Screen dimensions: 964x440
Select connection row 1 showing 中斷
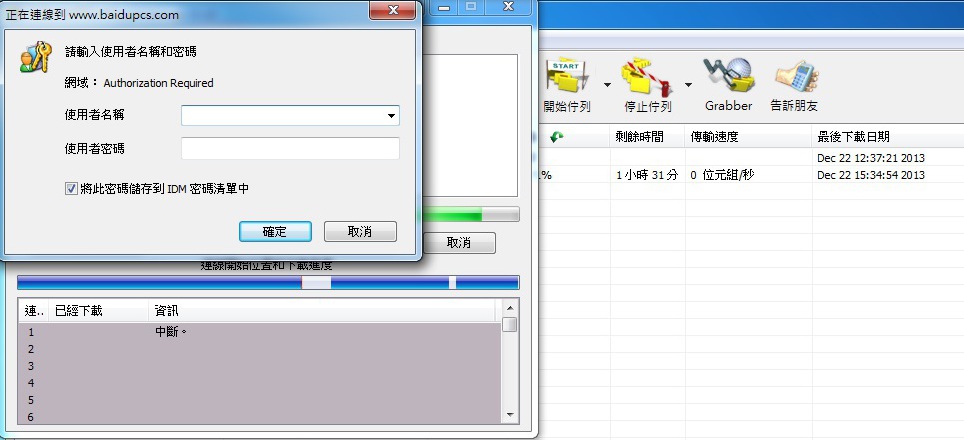coord(260,332)
